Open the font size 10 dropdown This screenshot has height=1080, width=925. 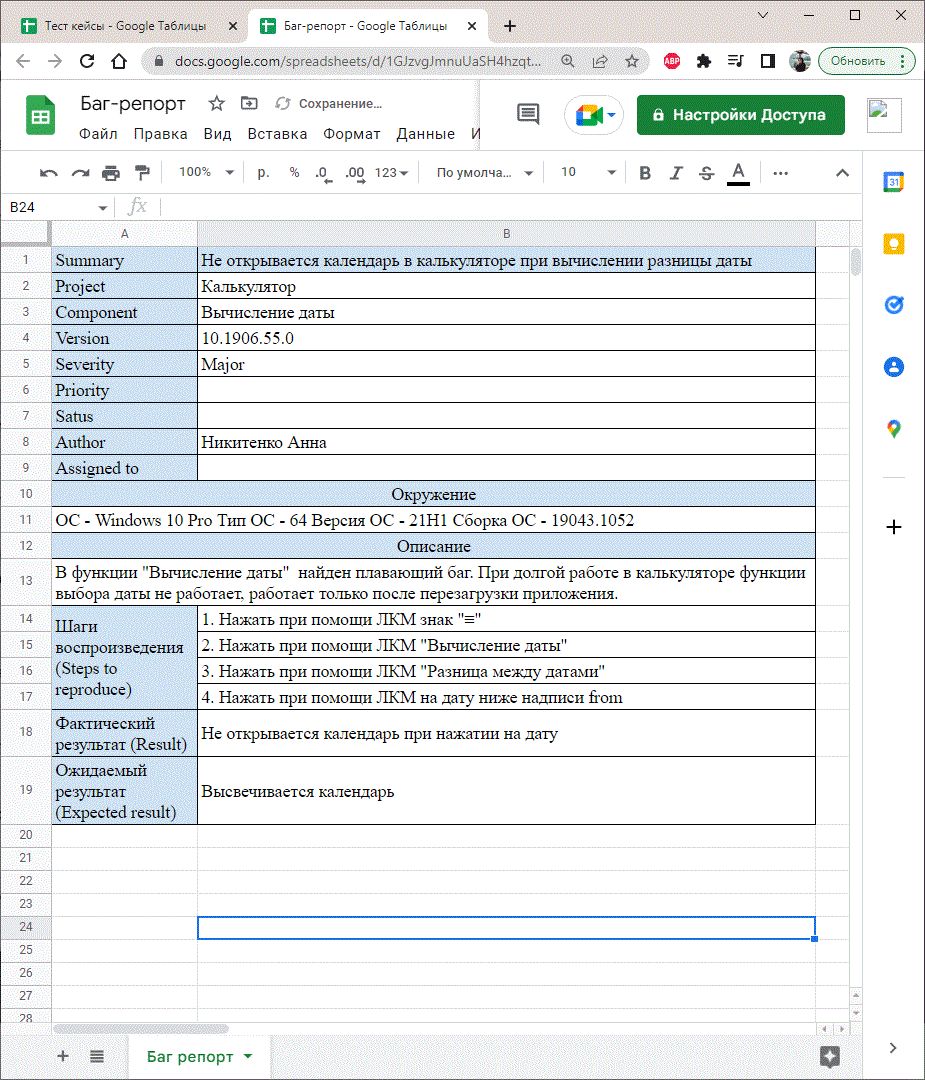click(x=588, y=172)
